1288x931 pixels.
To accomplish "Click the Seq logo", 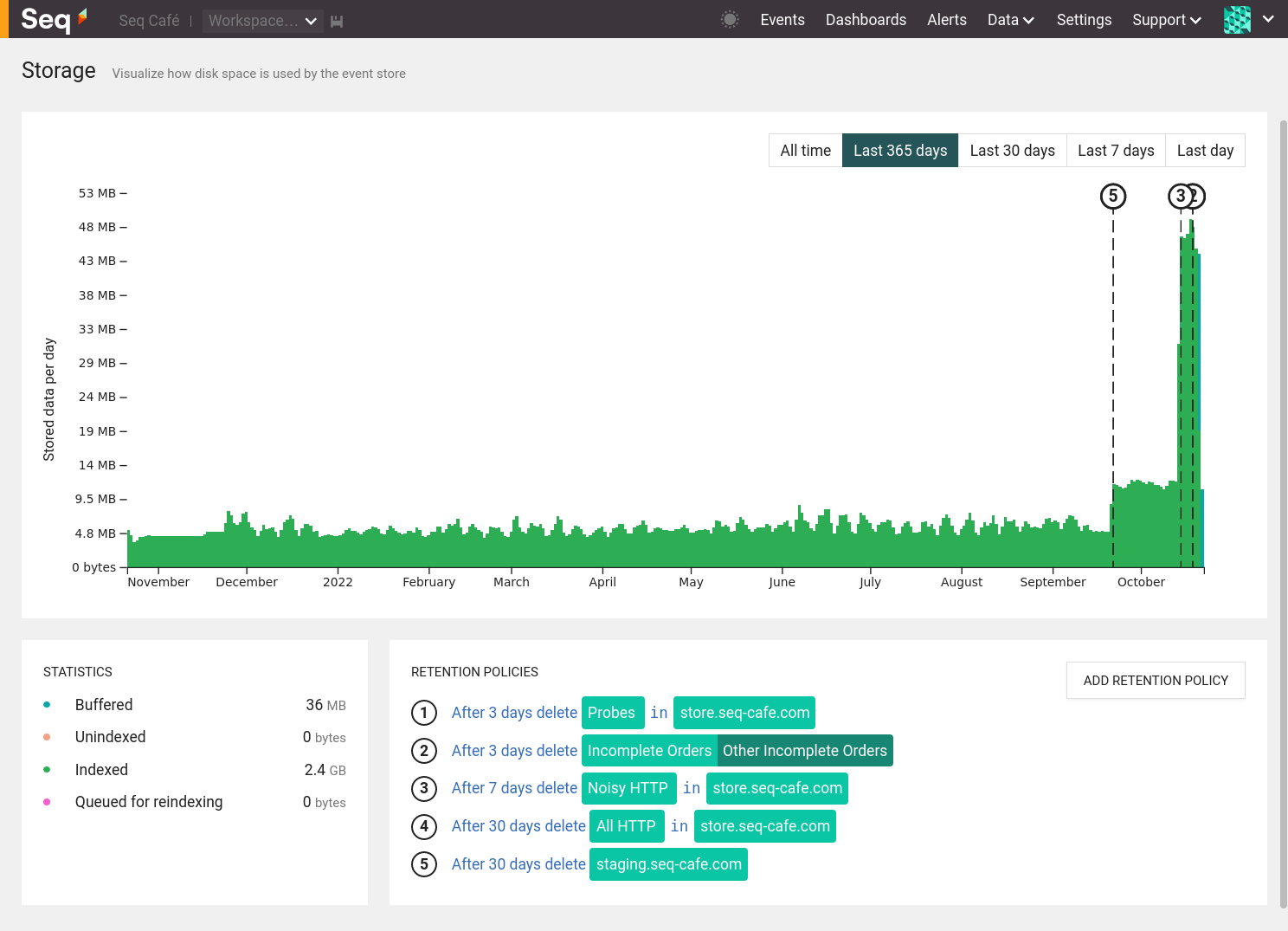I will 54,19.
